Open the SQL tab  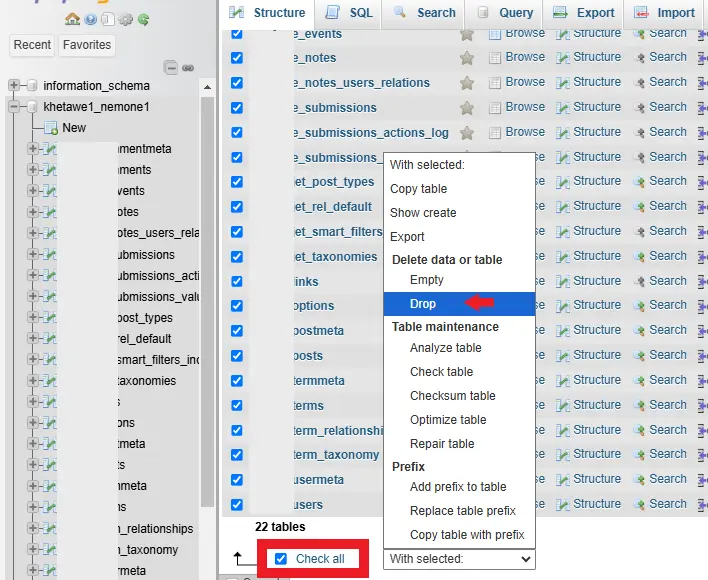click(349, 13)
